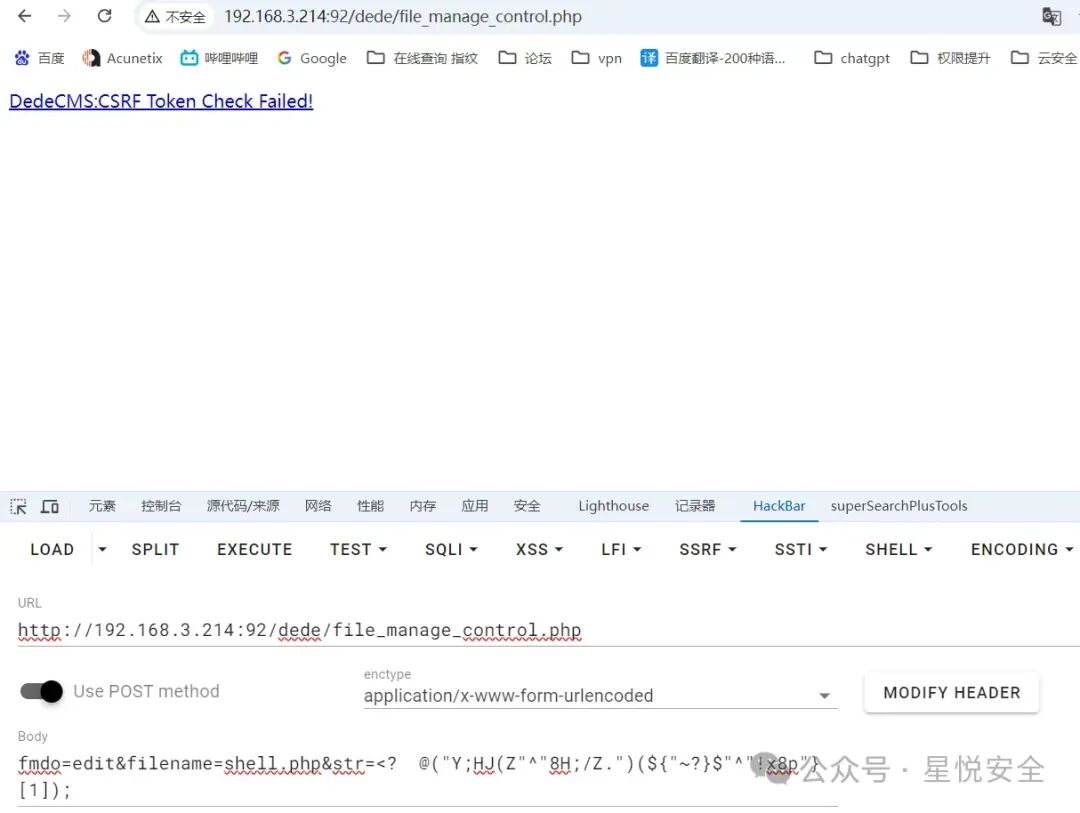This screenshot has width=1080, height=813.
Task: Click the browser address bar URL
Action: pos(403,17)
